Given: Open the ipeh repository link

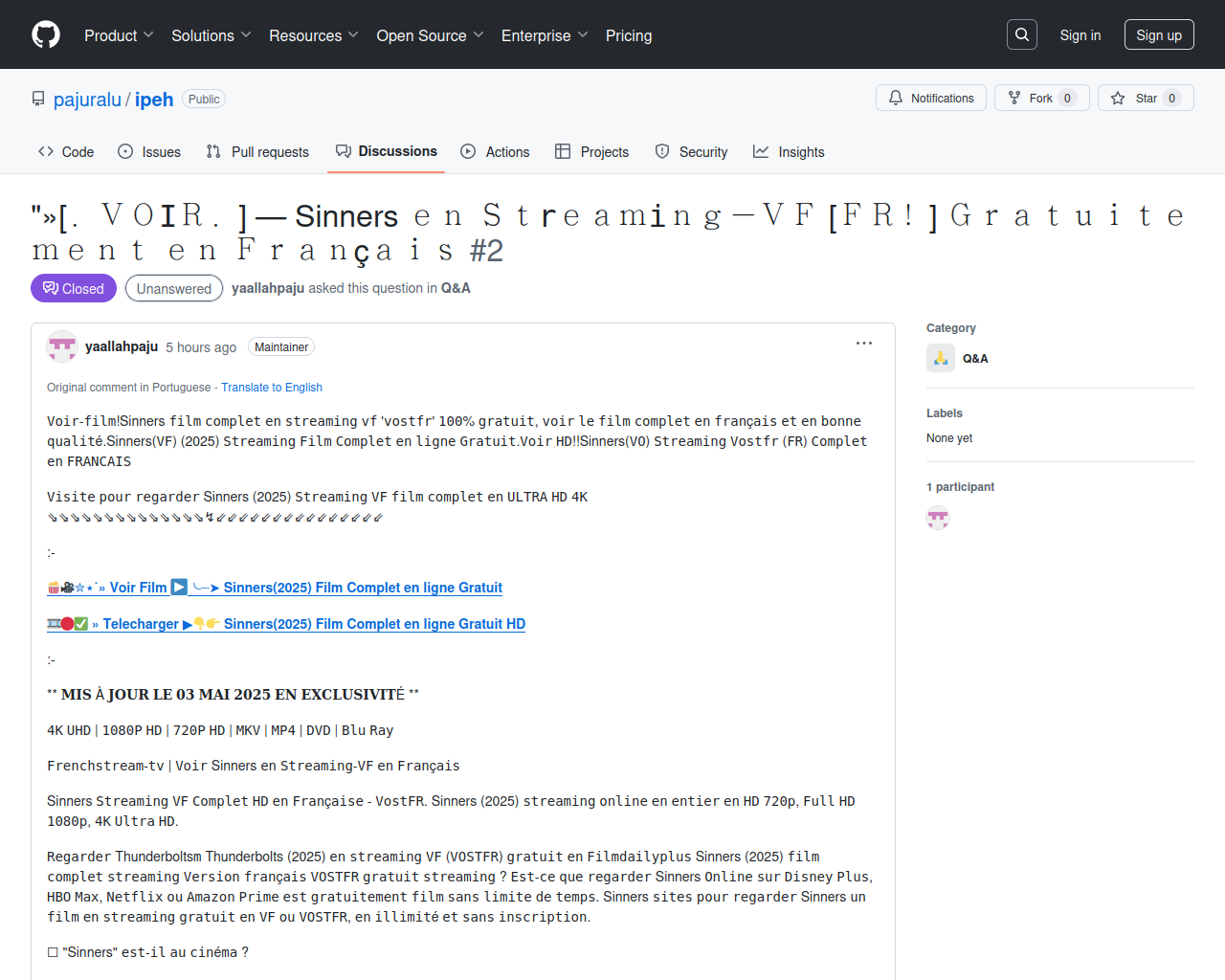Looking at the screenshot, I should click(x=154, y=100).
